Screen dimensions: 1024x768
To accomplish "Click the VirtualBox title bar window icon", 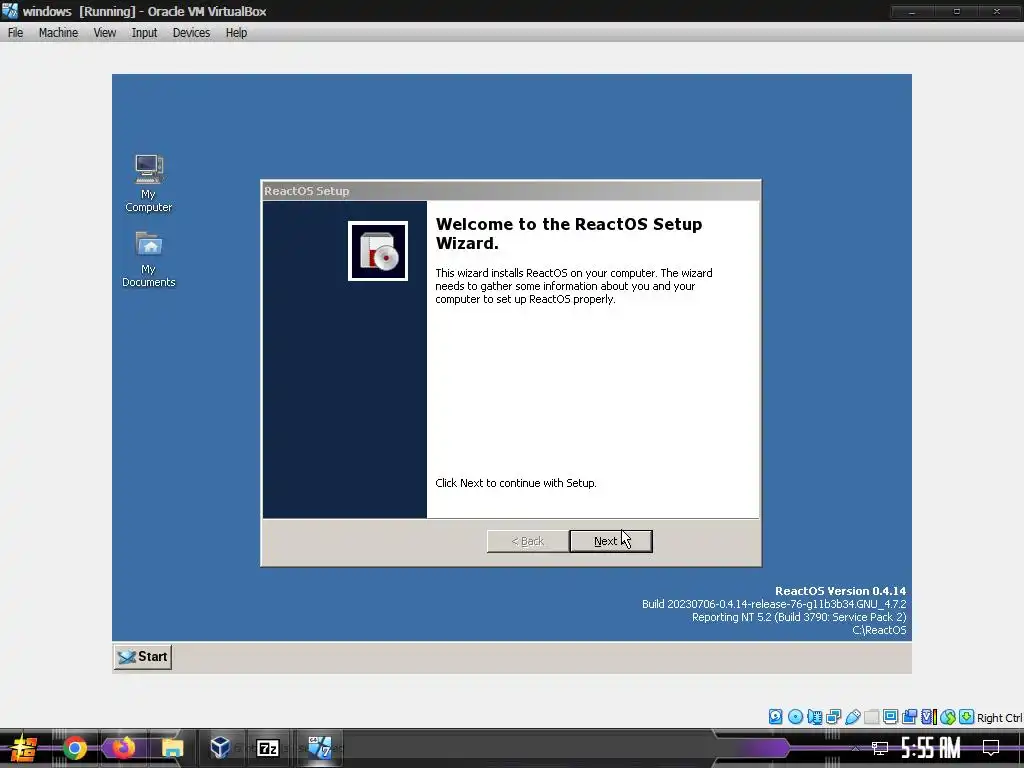I will 10,11.
